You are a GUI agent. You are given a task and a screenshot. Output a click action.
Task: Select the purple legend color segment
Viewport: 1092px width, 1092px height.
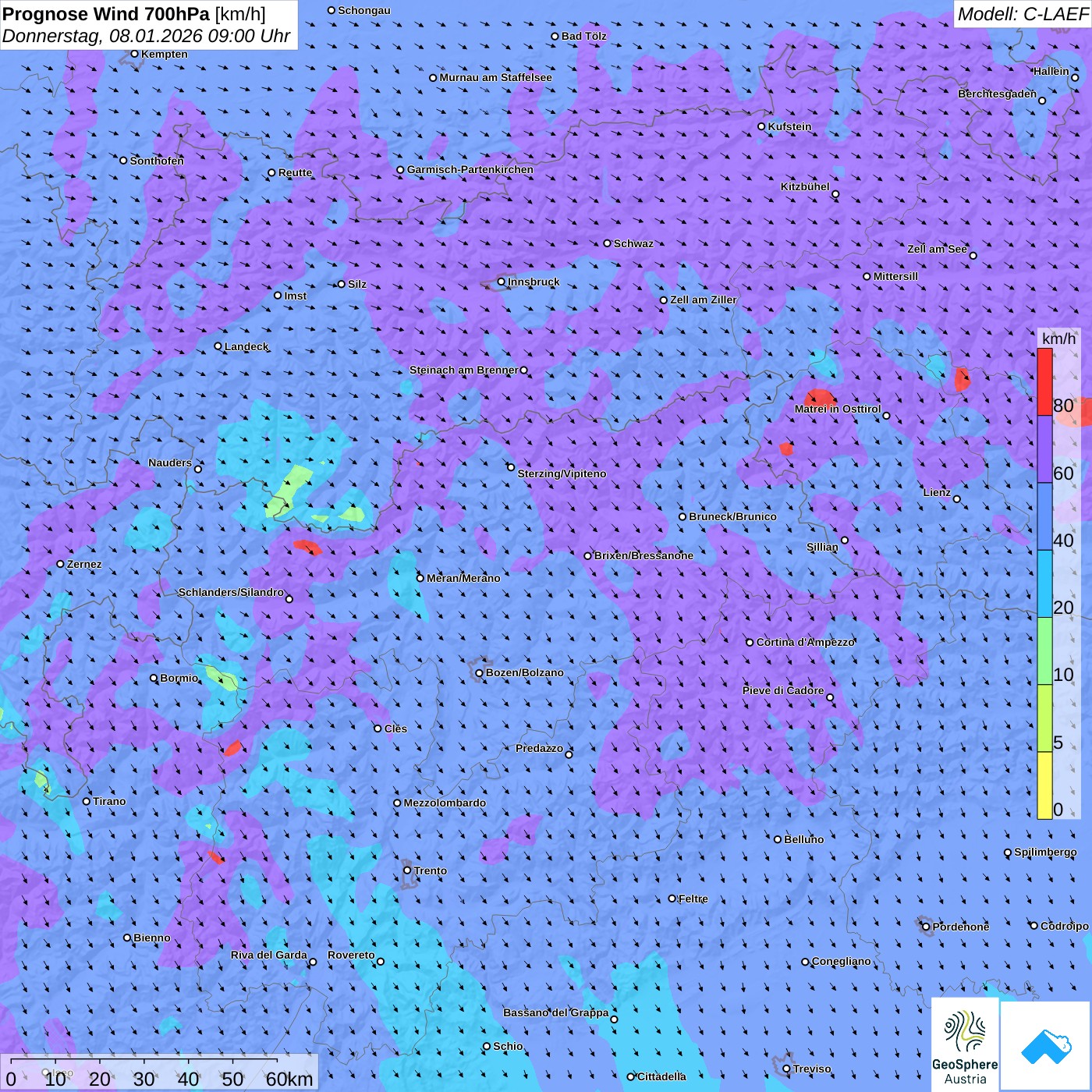tap(1044, 449)
